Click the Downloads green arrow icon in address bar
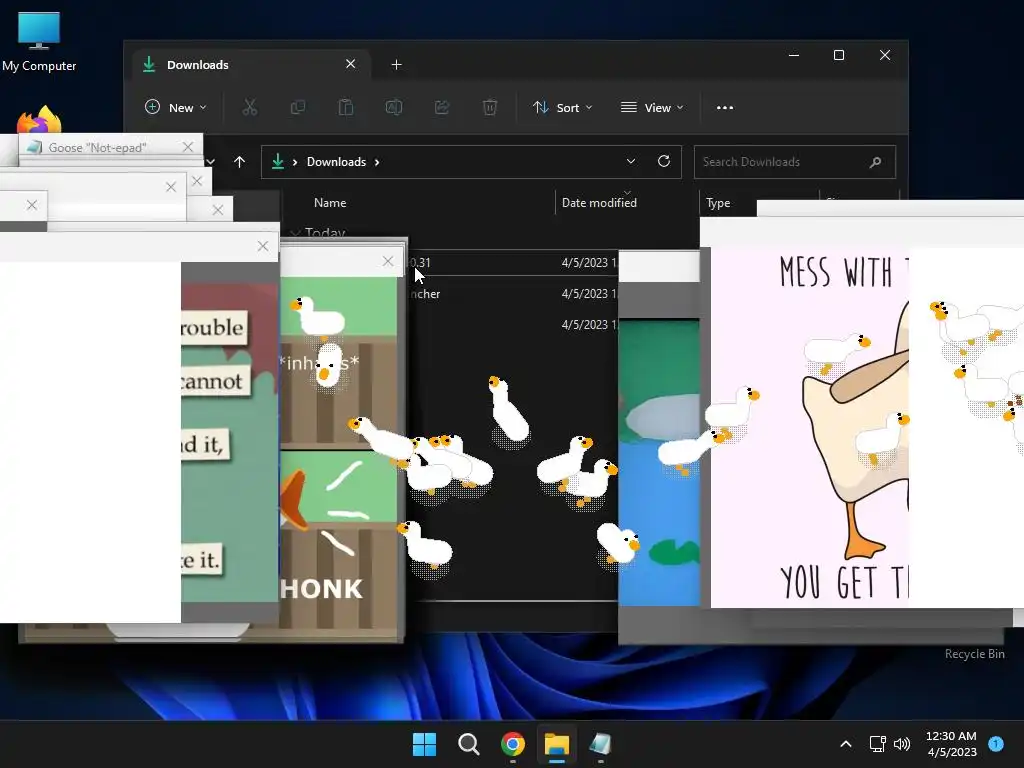Viewport: 1024px width, 768px height. click(x=278, y=161)
